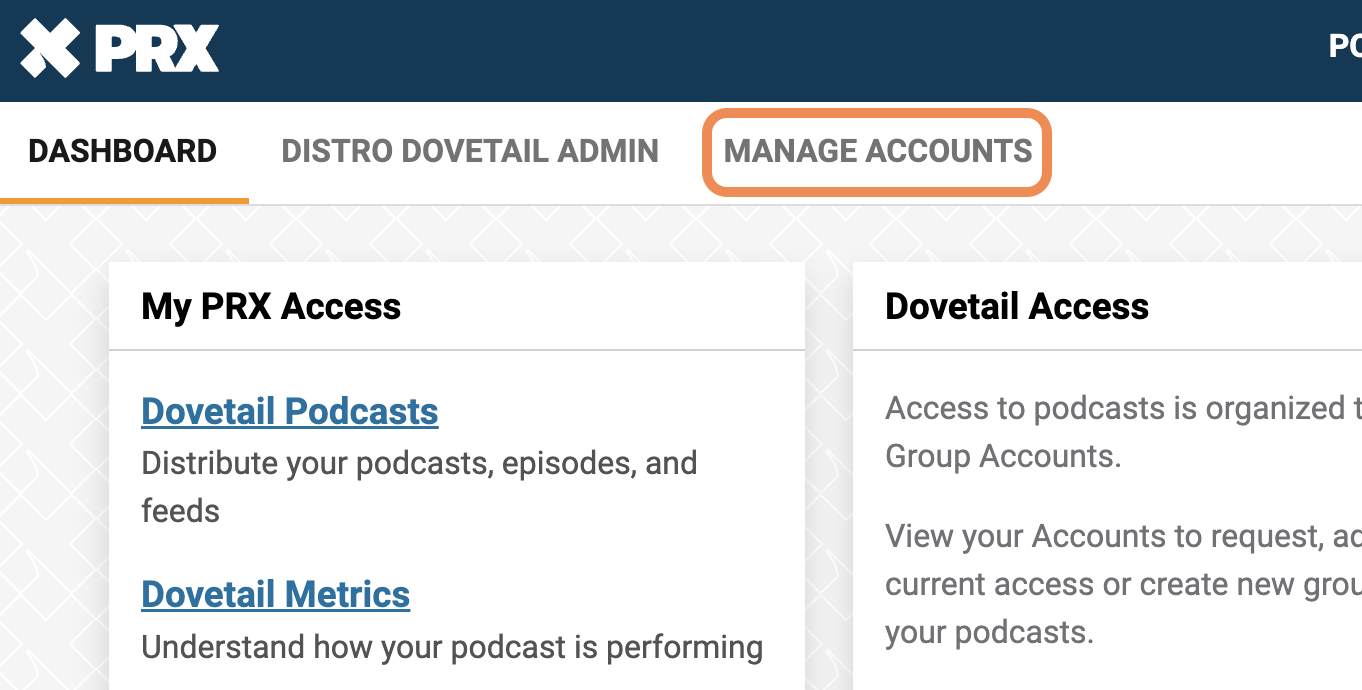Click the paragraph starting "Access to podcasts is organized"
Screen dimensions: 1362x690
1123,432
